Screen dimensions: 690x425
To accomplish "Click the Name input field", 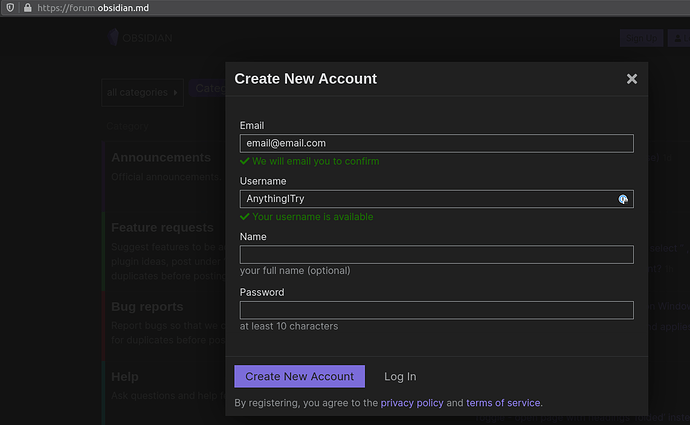I will point(437,255).
